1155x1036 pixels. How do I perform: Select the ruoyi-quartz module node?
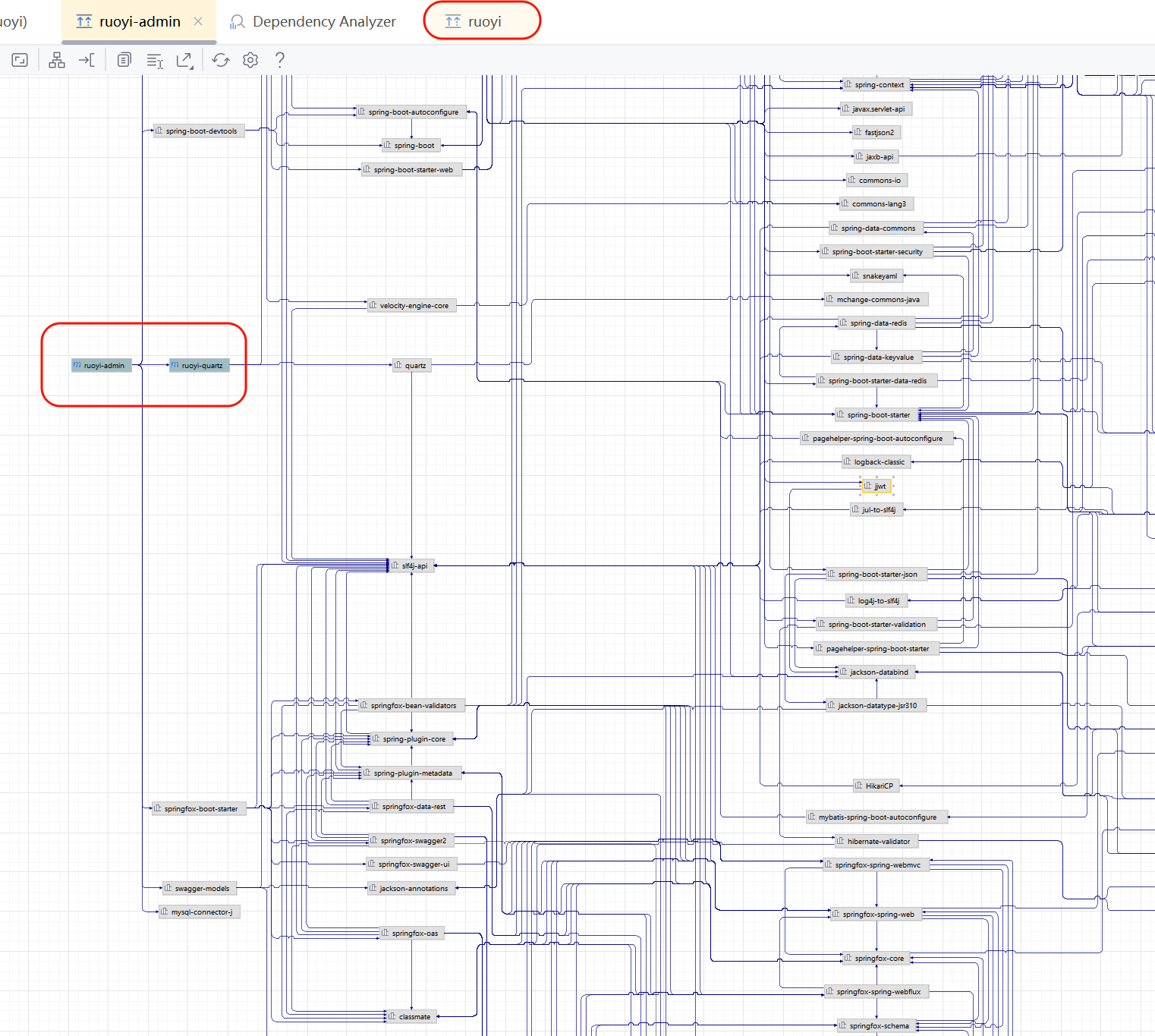tap(199, 365)
